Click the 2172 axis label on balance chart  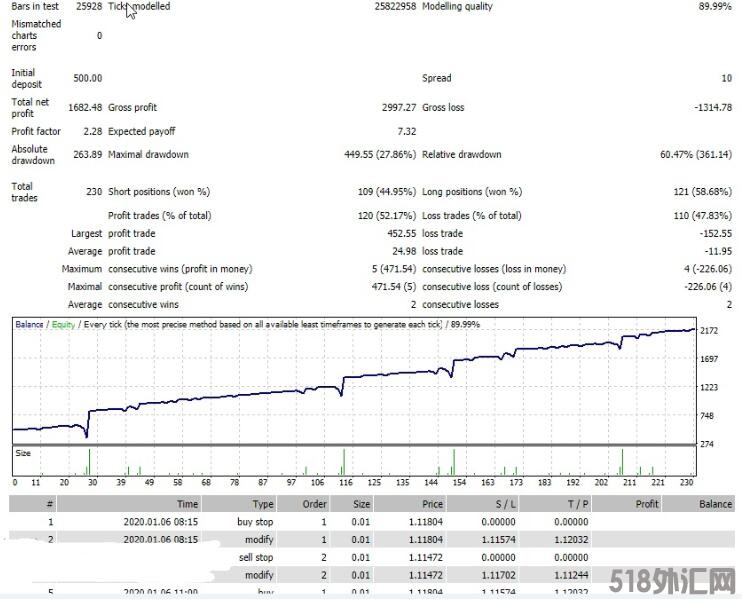709,331
